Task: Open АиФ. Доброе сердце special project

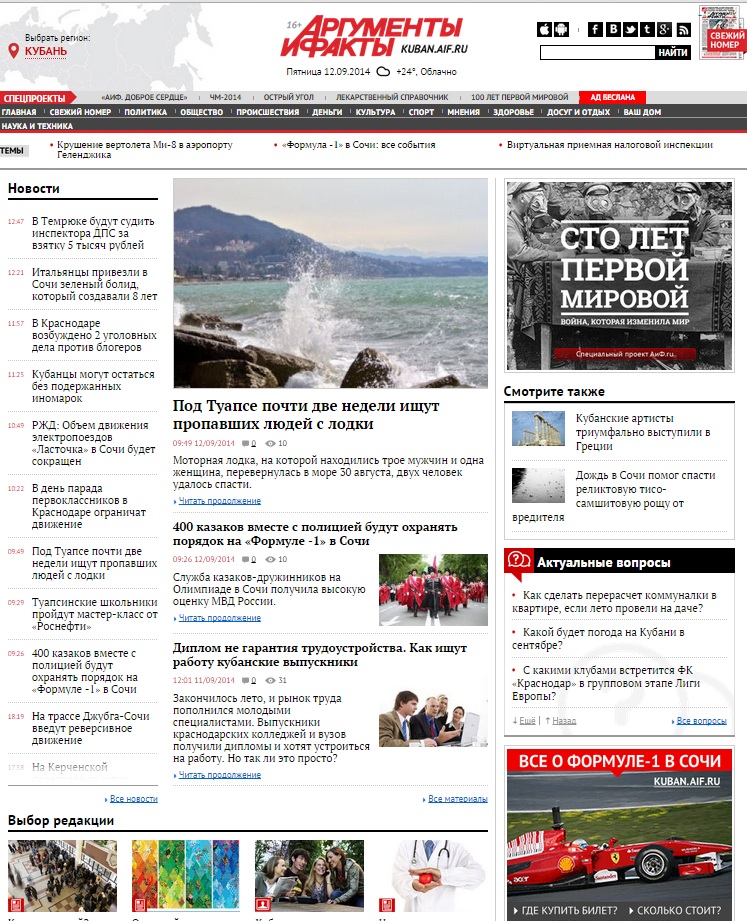Action: (144, 98)
